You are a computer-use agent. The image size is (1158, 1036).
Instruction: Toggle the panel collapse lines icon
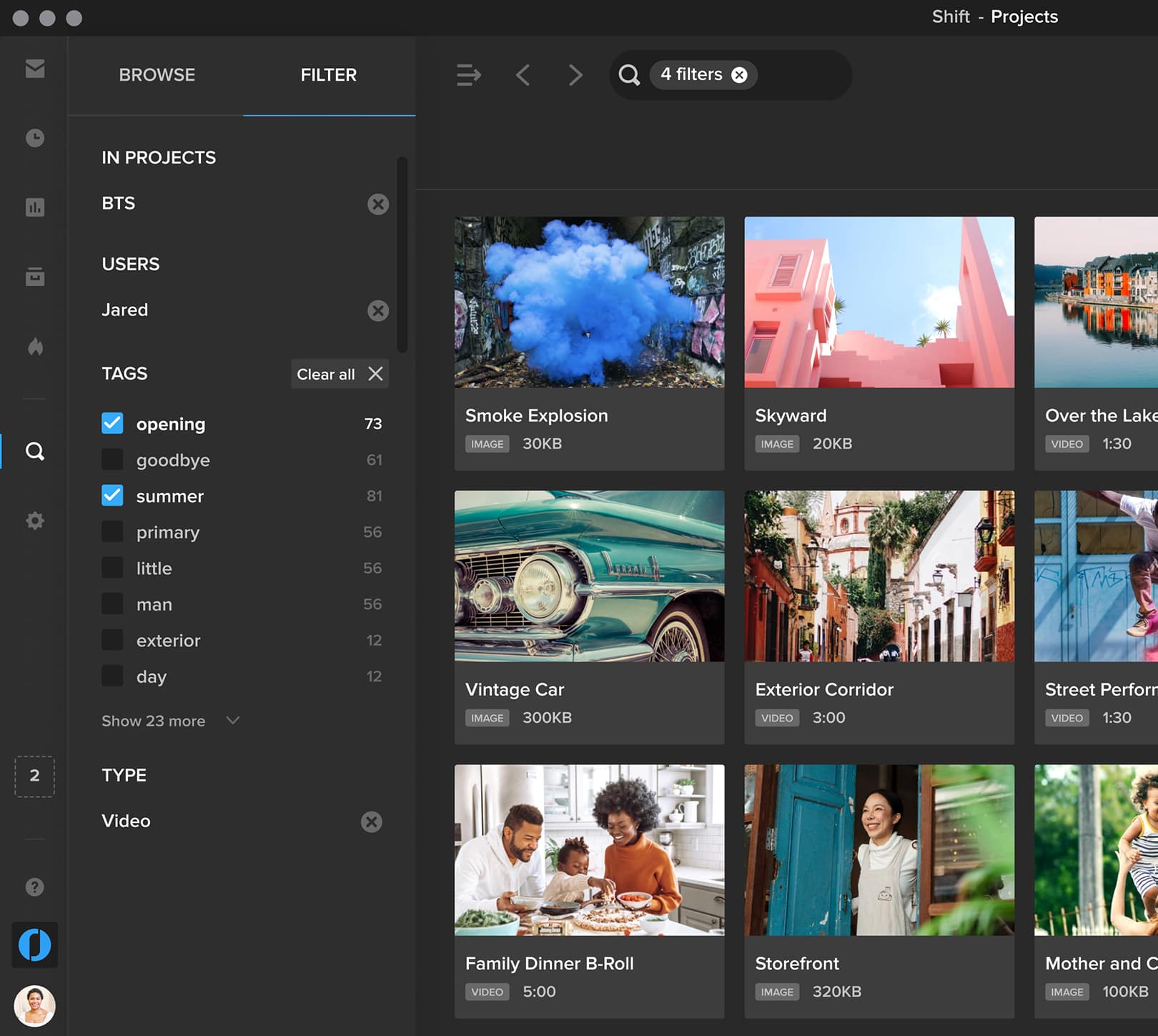469,75
